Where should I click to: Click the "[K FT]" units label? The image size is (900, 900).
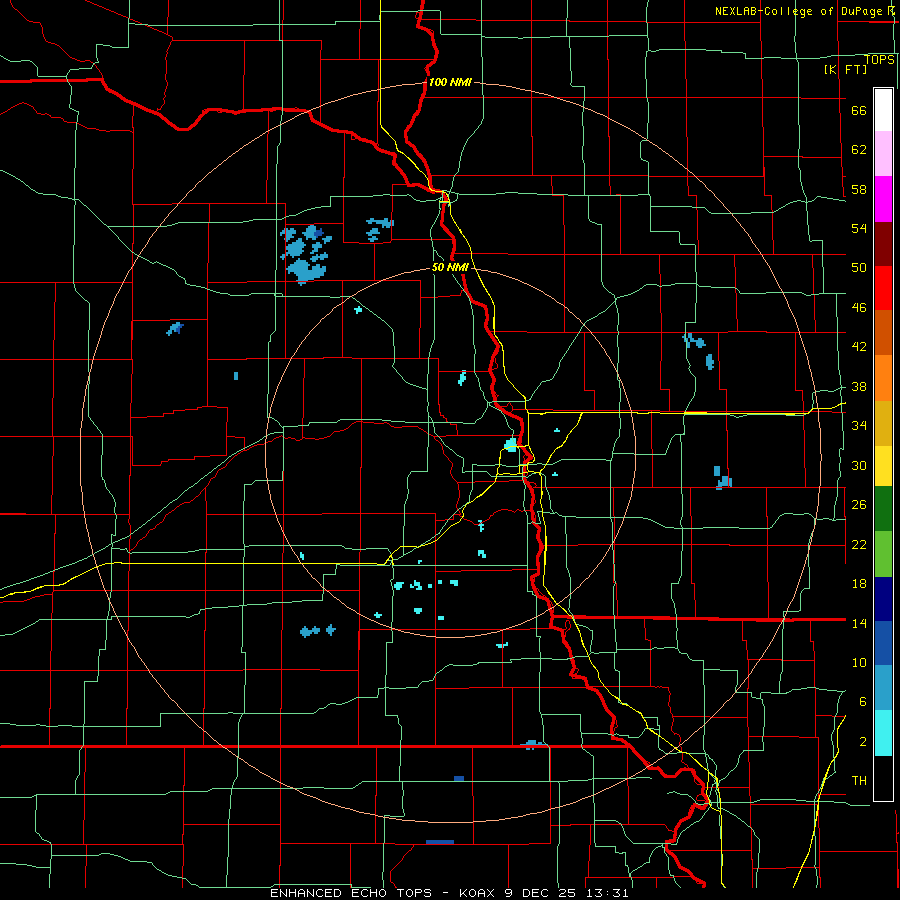coord(845,69)
